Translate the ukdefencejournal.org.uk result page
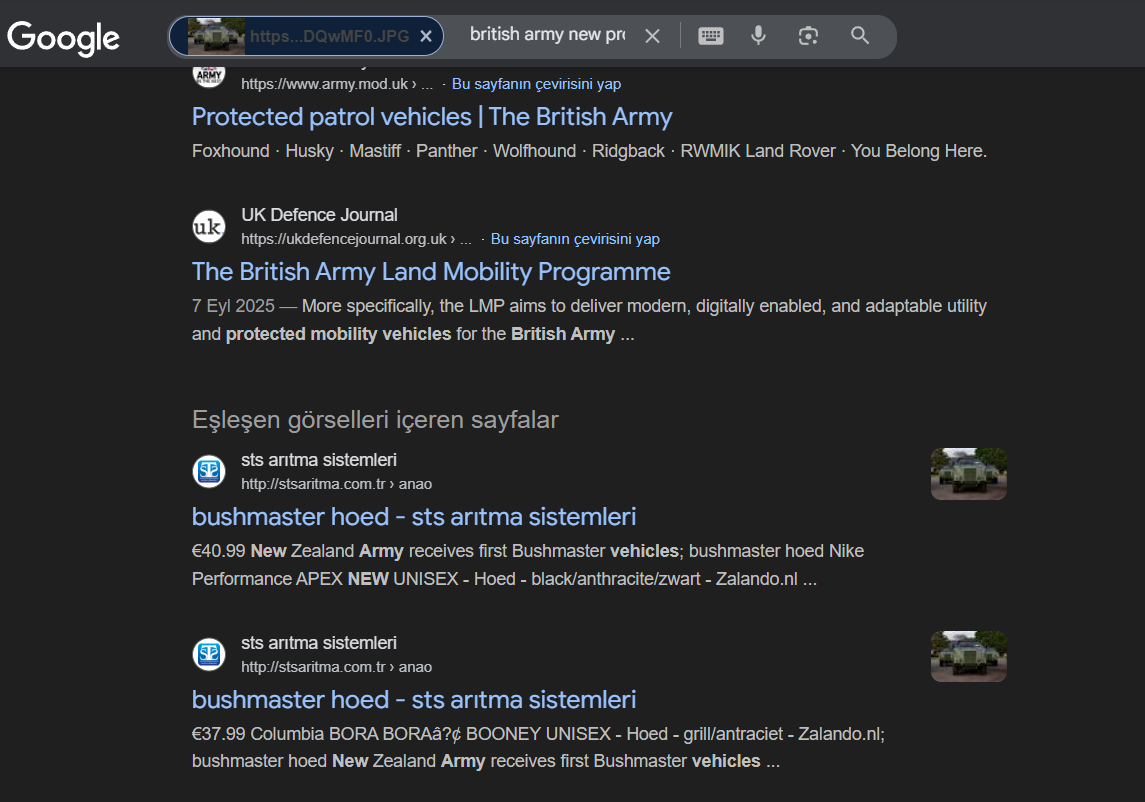 [x=575, y=239]
